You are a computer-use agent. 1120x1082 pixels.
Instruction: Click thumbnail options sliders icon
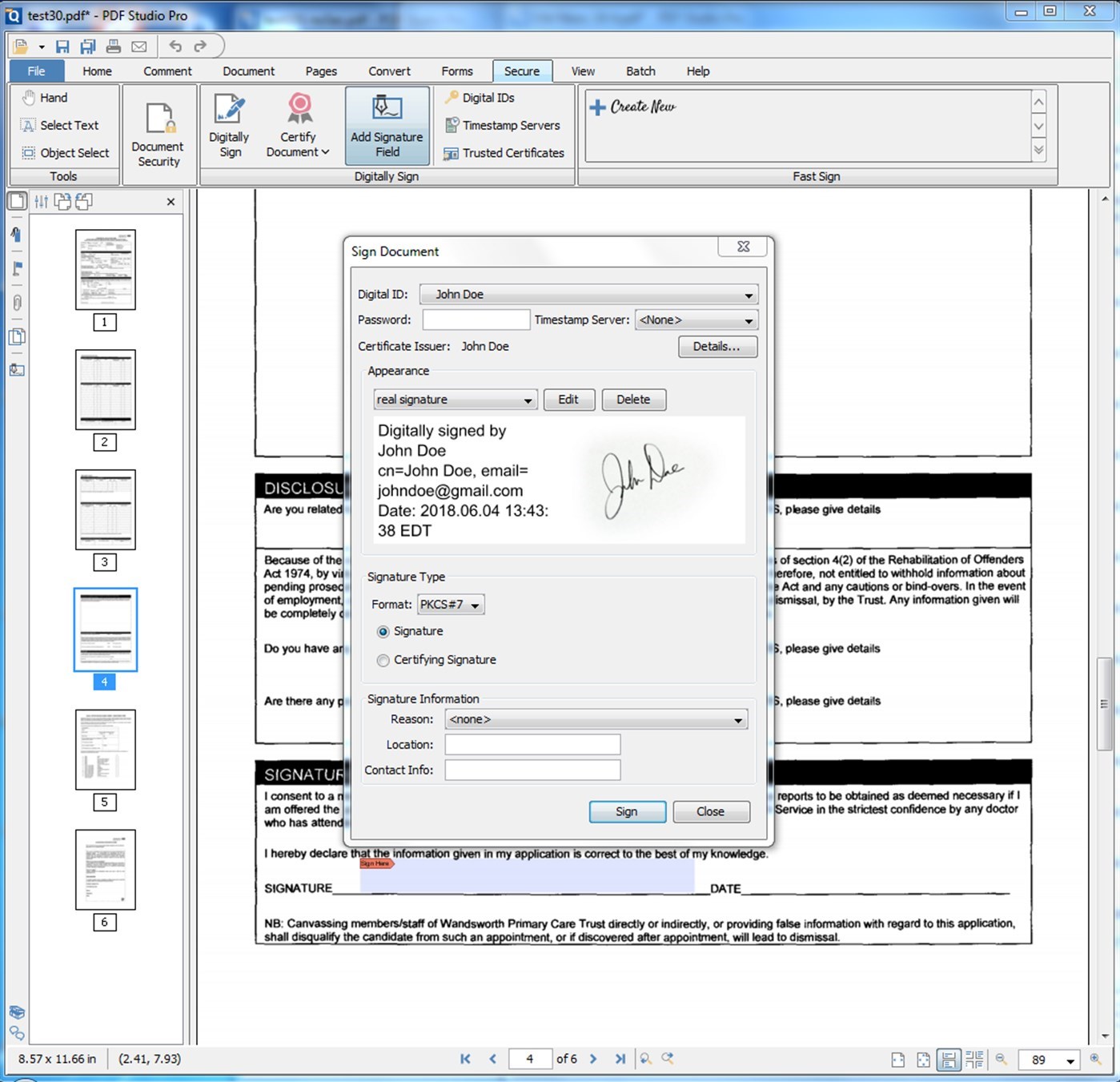[41, 202]
